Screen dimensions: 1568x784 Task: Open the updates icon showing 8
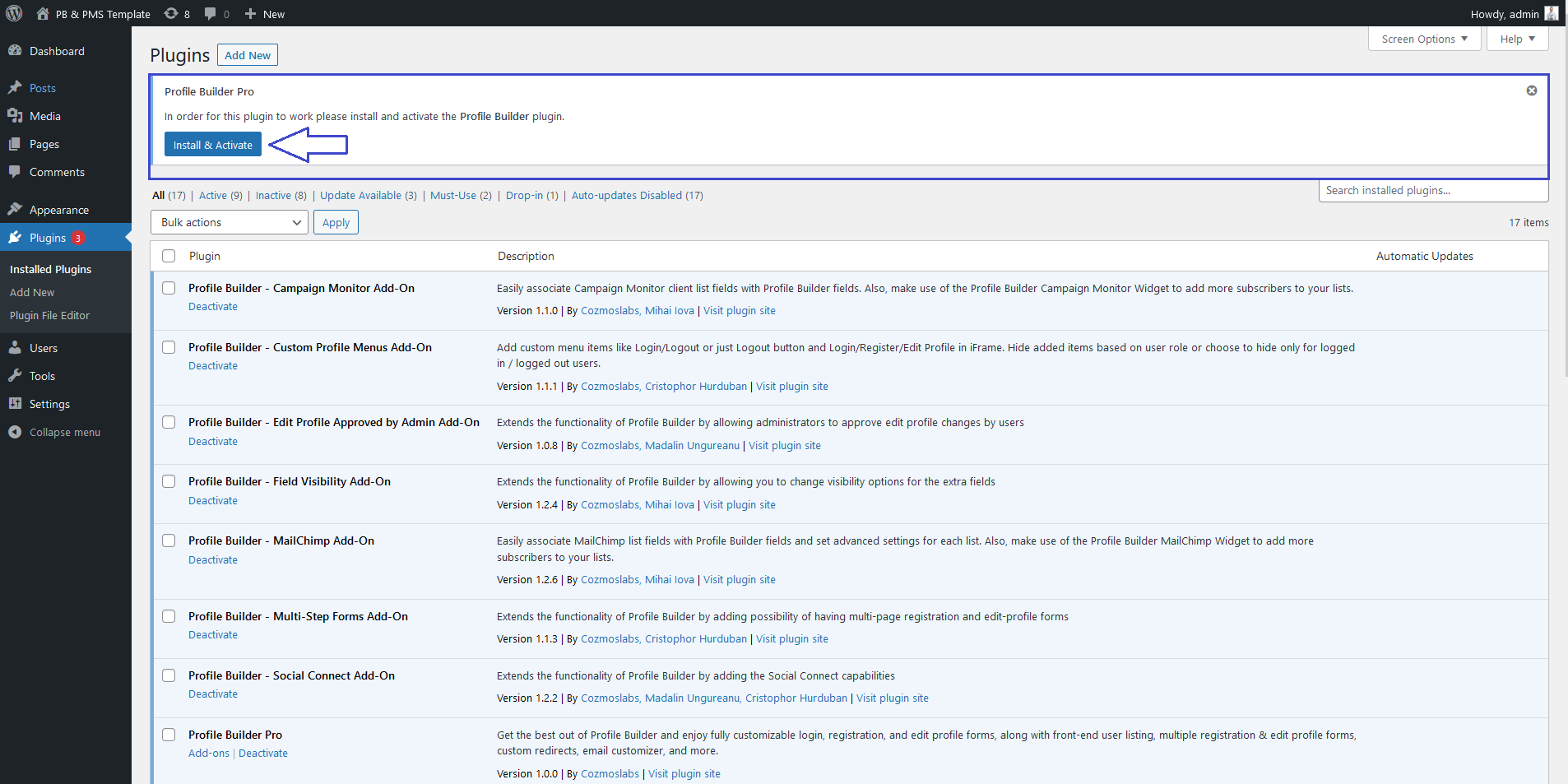(171, 13)
